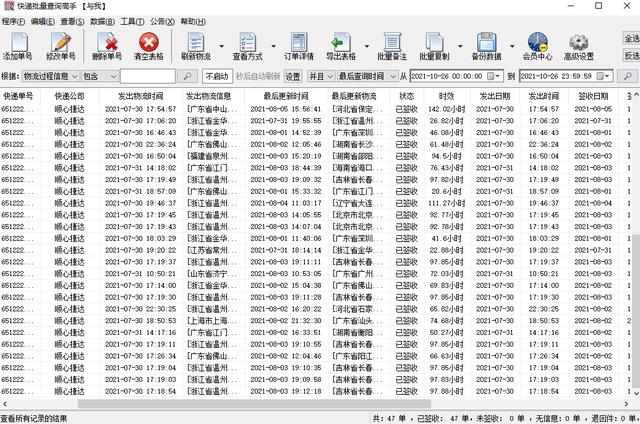Click the 备份数据 floppy disk icon
The image size is (640, 424).
486,42
